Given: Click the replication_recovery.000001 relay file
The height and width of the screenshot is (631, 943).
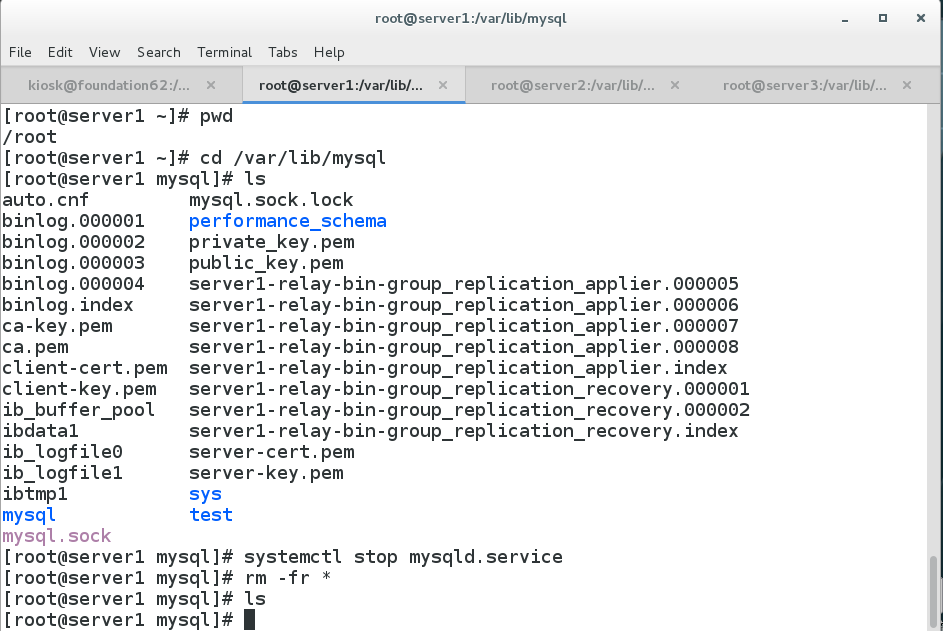Looking at the screenshot, I should [x=469, y=389].
